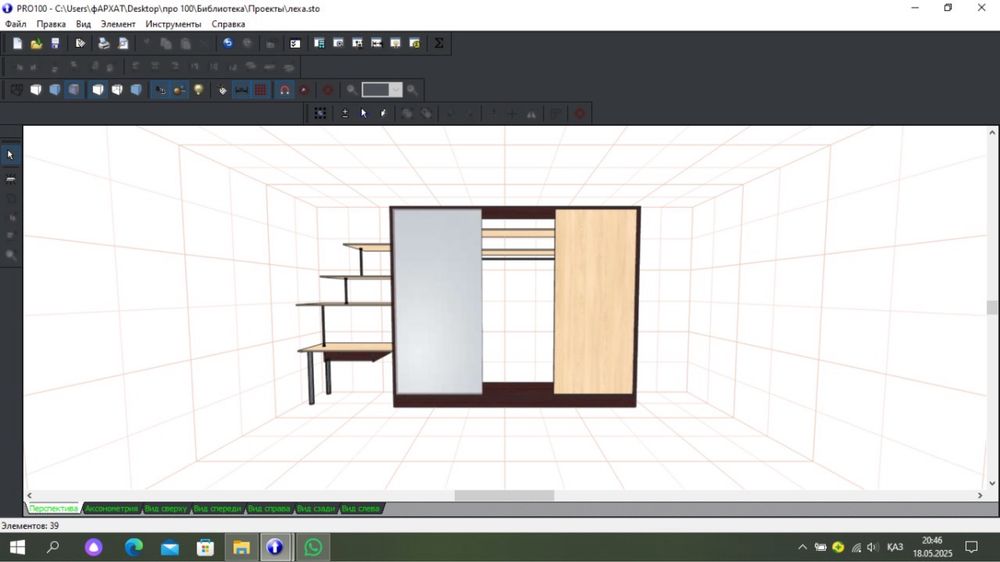
Task: Click the second tool in the left sidebar
Action: (10, 179)
